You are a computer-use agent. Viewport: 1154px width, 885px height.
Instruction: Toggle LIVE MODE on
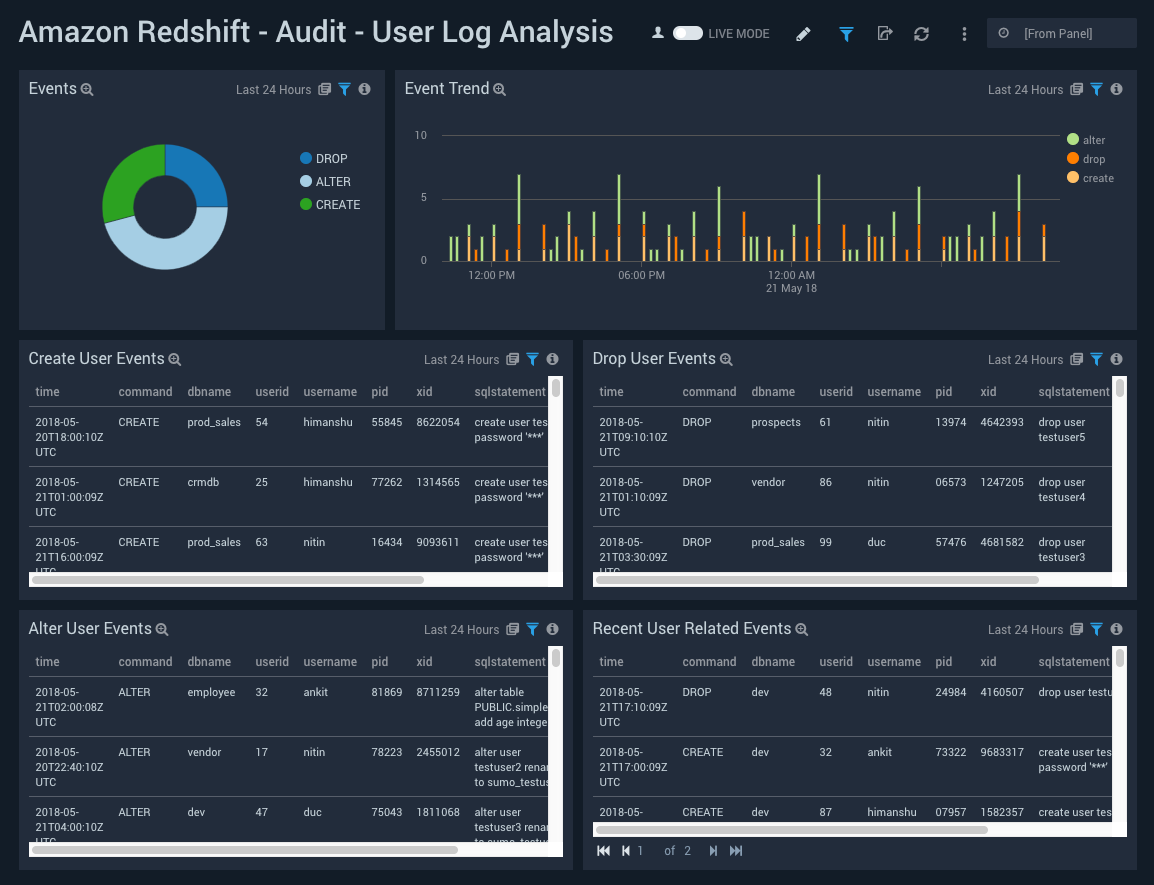click(x=686, y=33)
